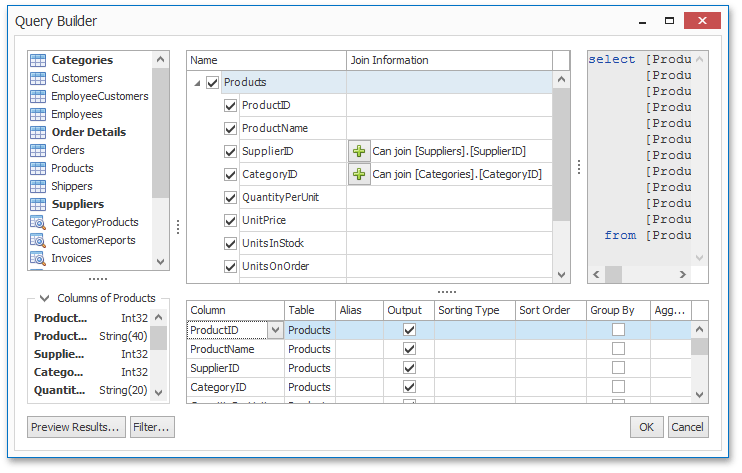Viewport: 742px width, 473px height.
Task: Click the Alias column header
Action: point(359,310)
